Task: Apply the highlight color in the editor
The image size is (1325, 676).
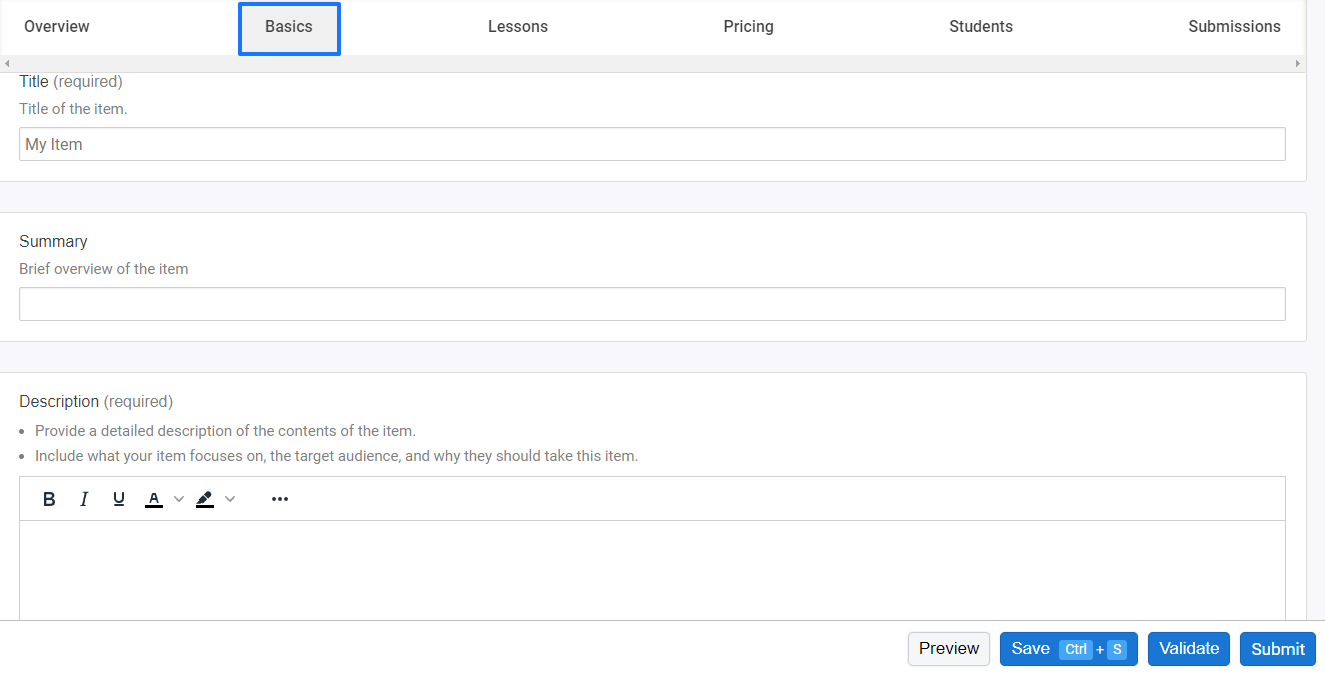Action: [205, 498]
